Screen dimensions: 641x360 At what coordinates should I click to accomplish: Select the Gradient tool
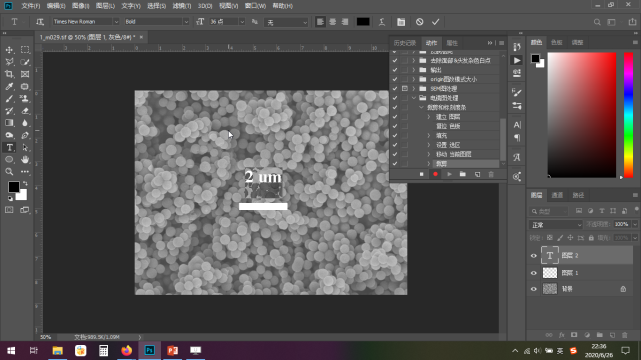coord(9,123)
